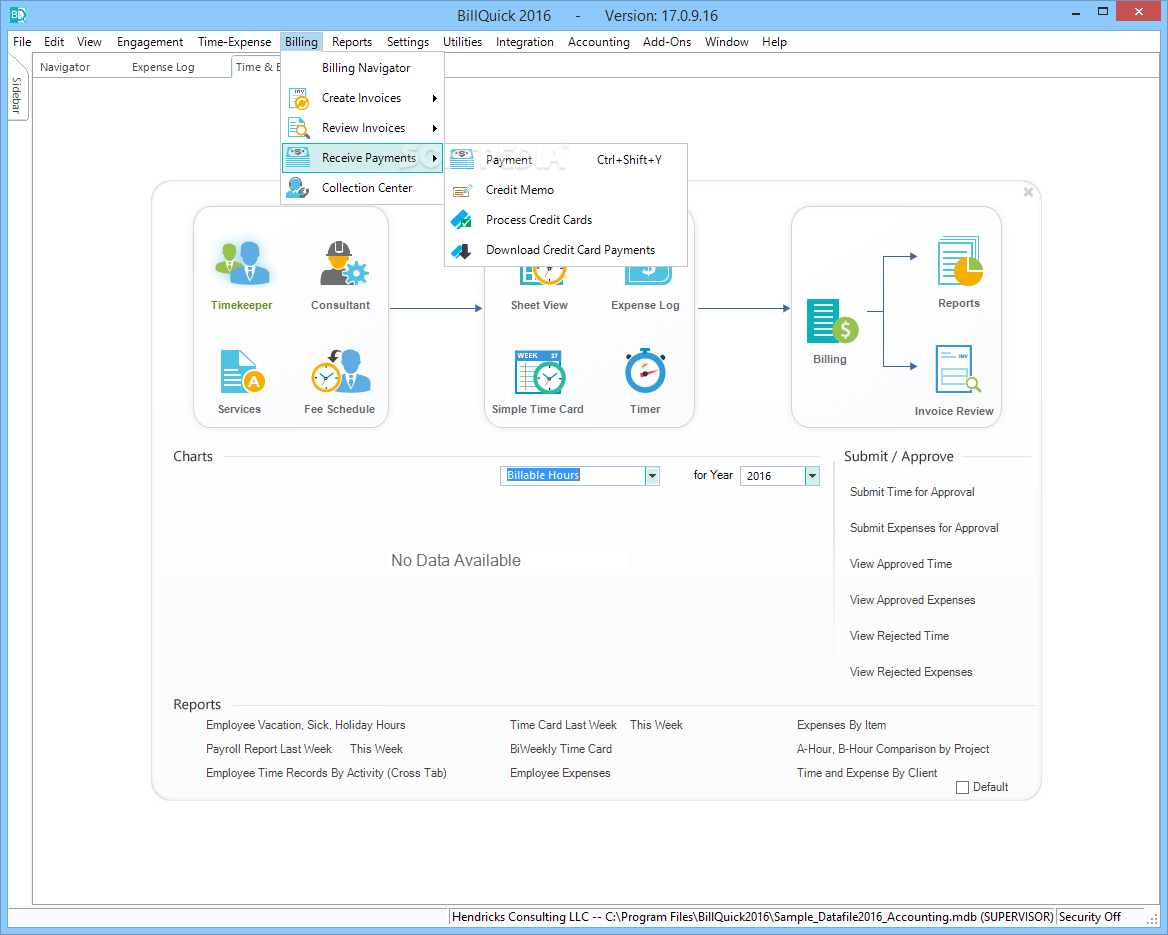Open the Billable Hours chart dropdown
1168x935 pixels.
coord(653,475)
